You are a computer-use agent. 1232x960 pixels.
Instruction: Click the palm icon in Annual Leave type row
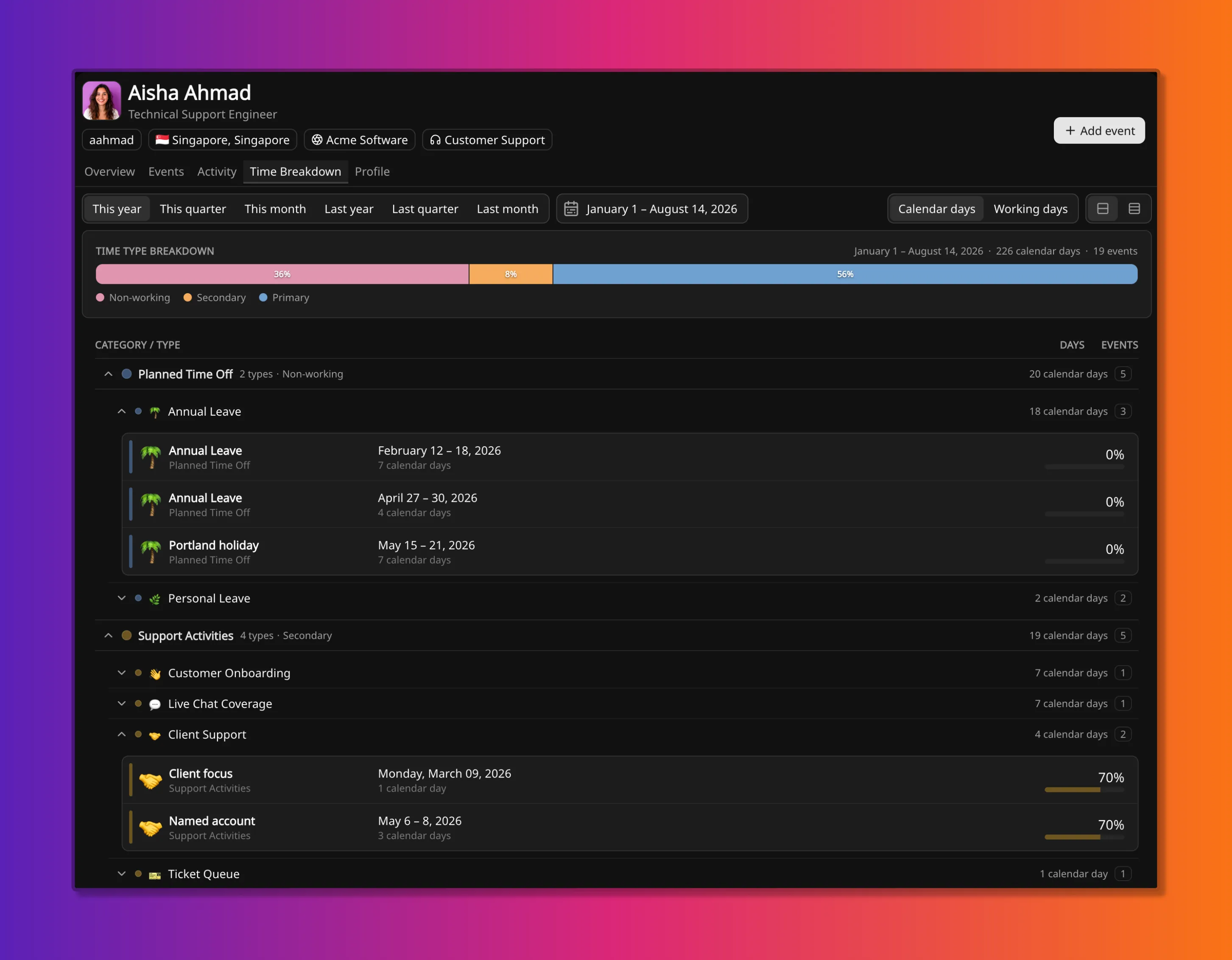(154, 412)
